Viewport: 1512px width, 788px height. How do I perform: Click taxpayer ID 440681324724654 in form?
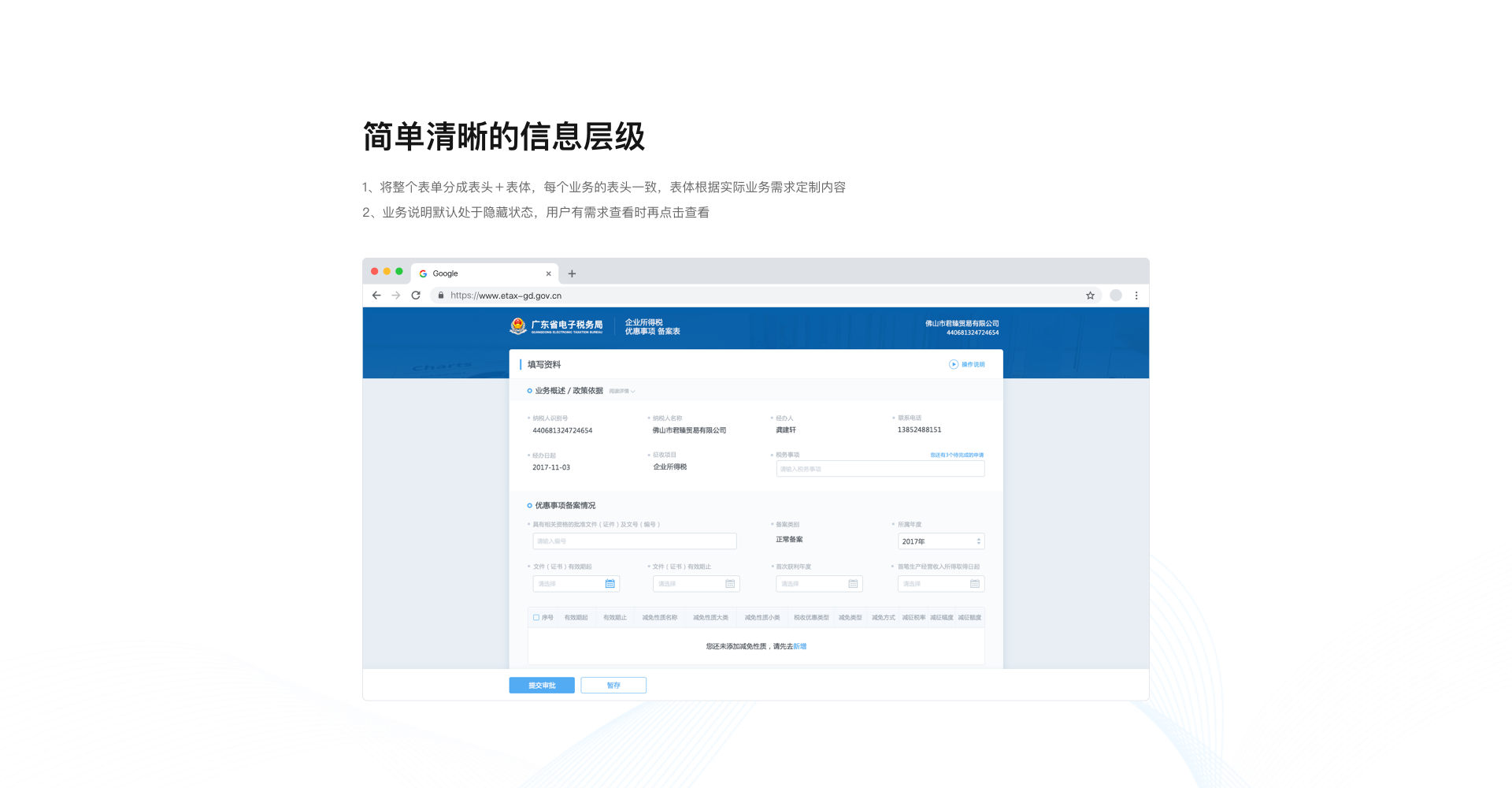[562, 431]
